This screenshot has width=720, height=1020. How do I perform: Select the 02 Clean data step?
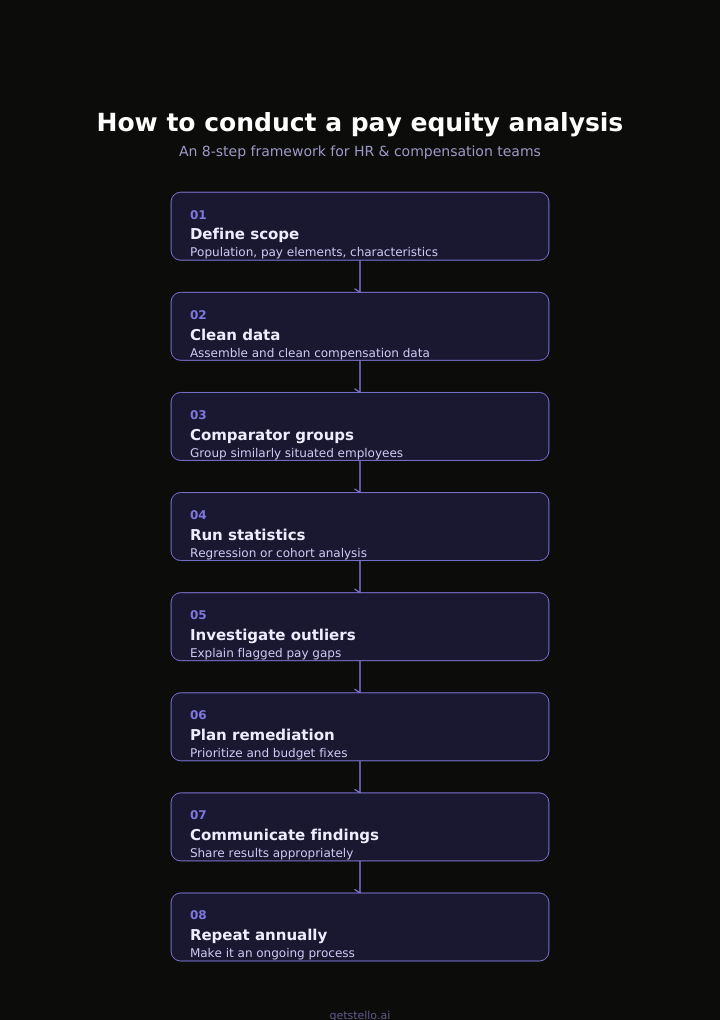[x=360, y=326]
